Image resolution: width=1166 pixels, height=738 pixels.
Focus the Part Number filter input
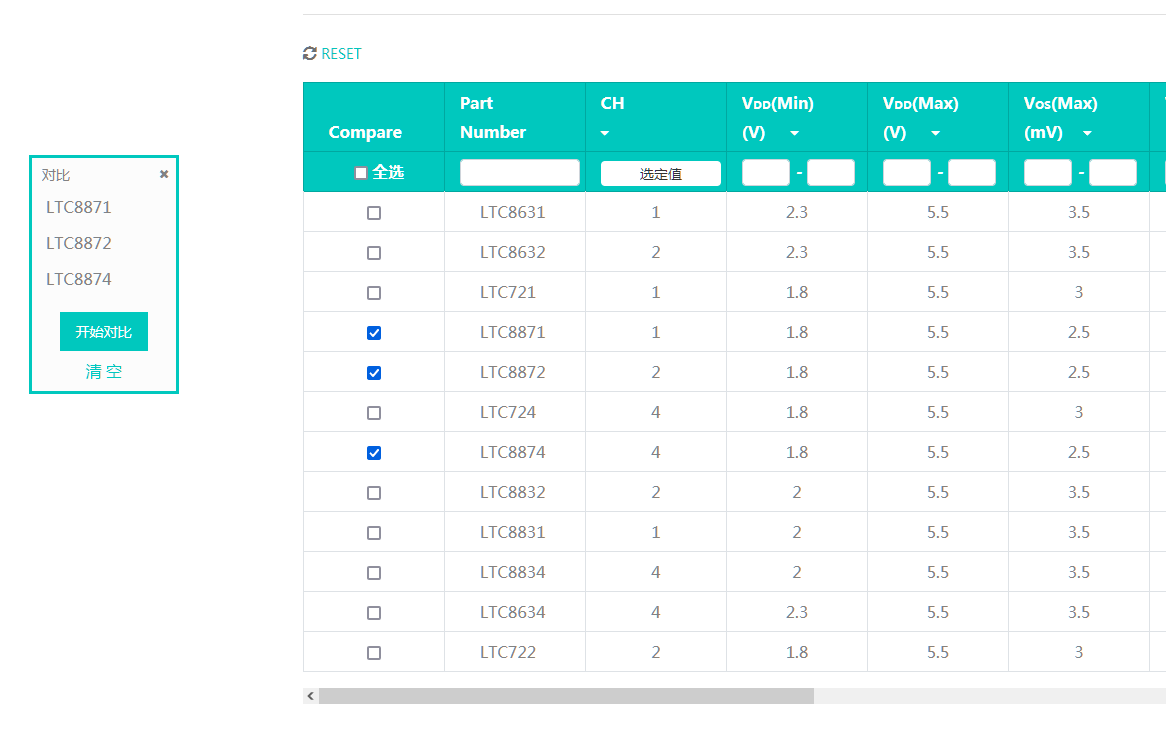click(519, 173)
